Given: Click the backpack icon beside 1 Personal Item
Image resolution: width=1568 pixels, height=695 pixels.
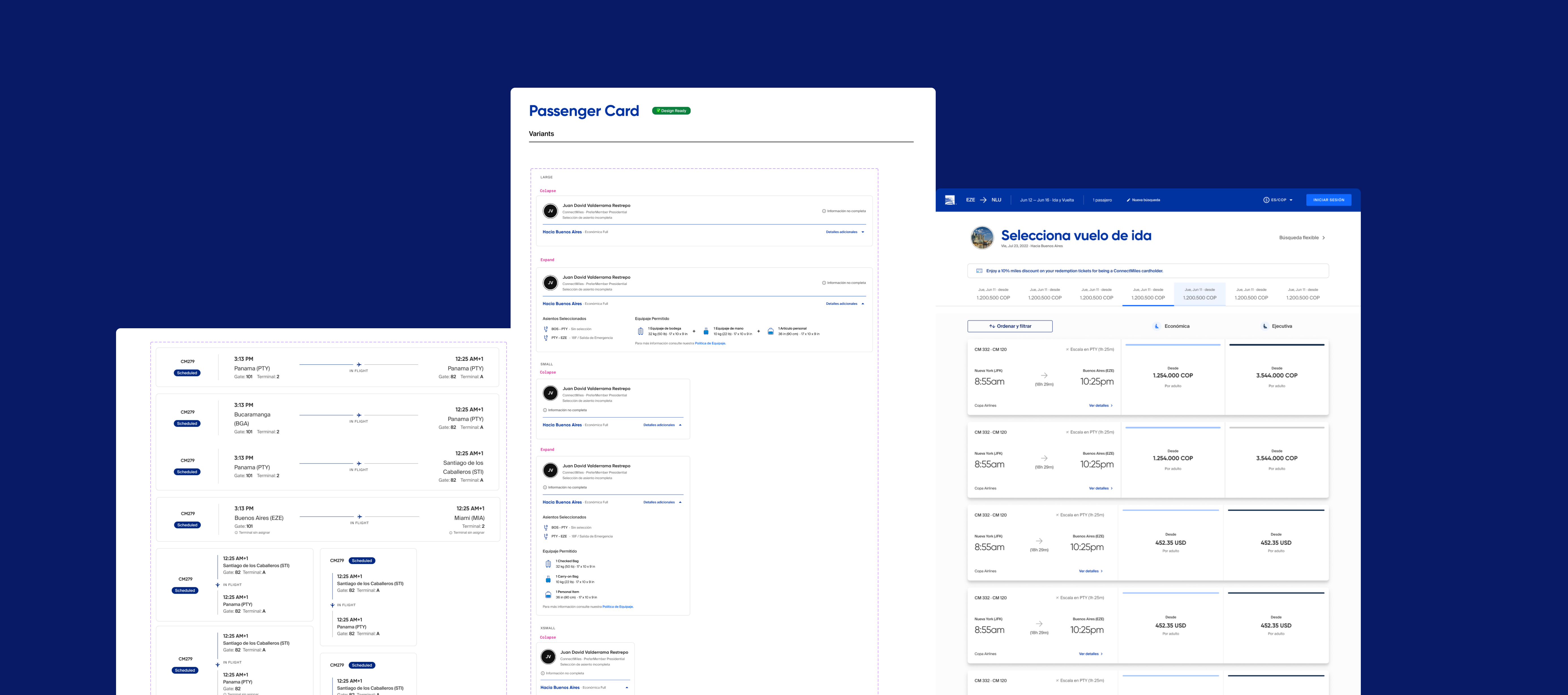Looking at the screenshot, I should [548, 595].
